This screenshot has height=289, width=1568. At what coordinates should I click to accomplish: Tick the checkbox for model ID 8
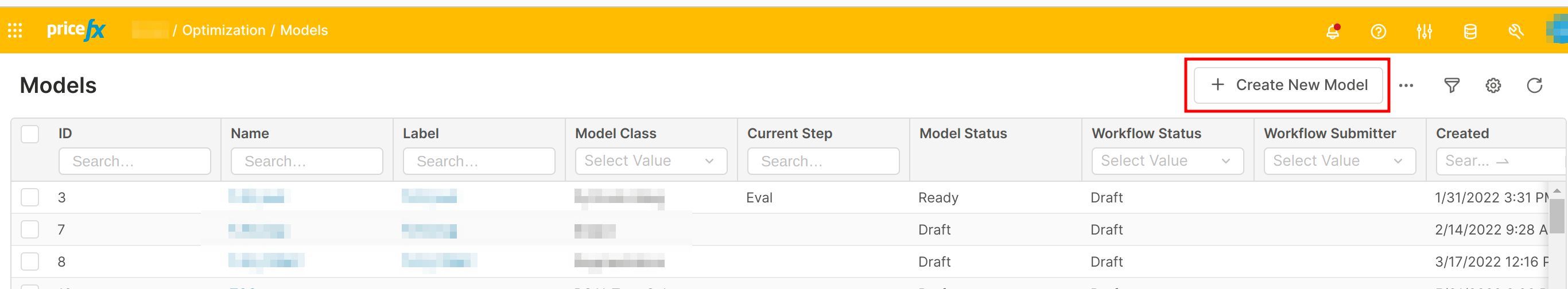[x=30, y=261]
